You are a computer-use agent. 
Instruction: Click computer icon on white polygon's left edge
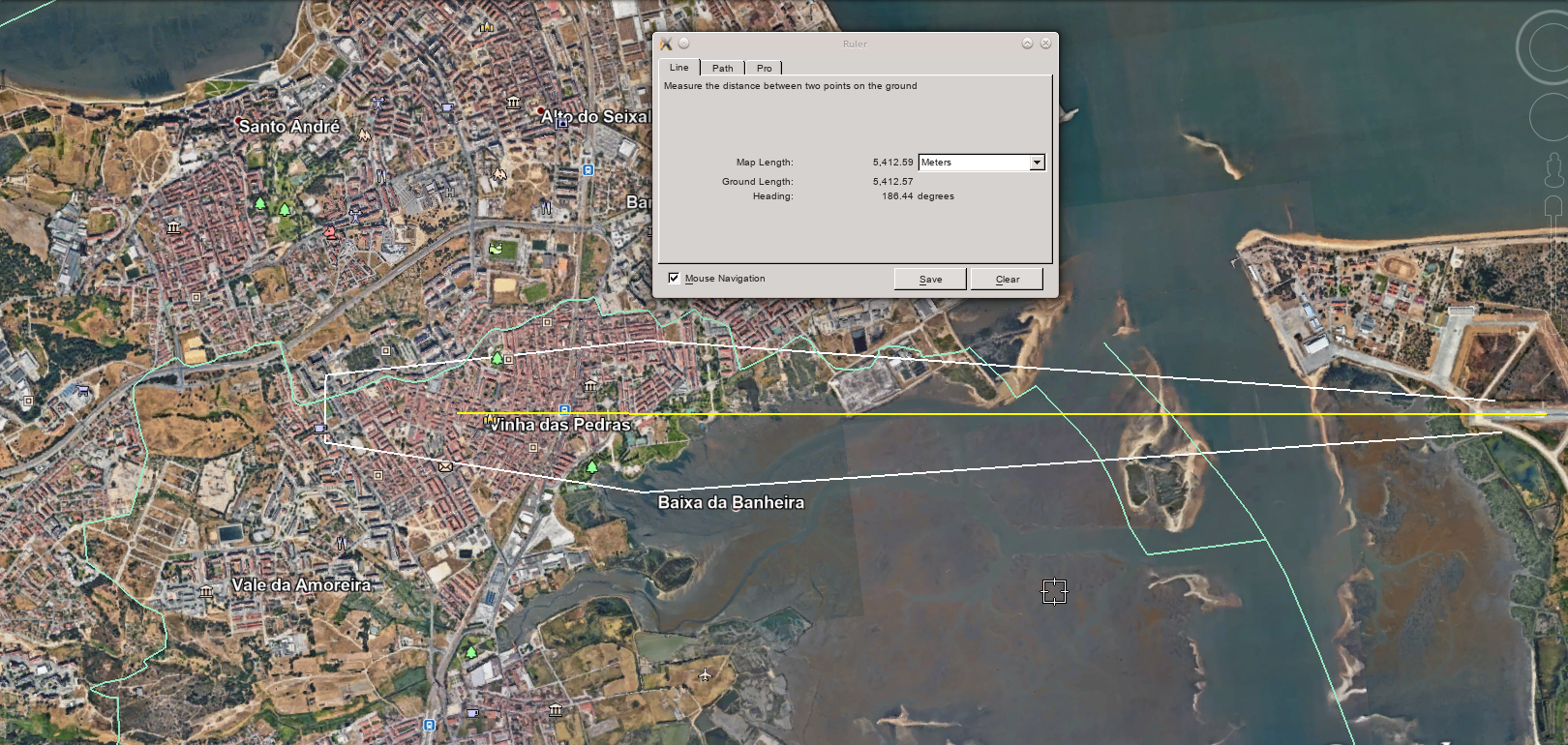(320, 428)
